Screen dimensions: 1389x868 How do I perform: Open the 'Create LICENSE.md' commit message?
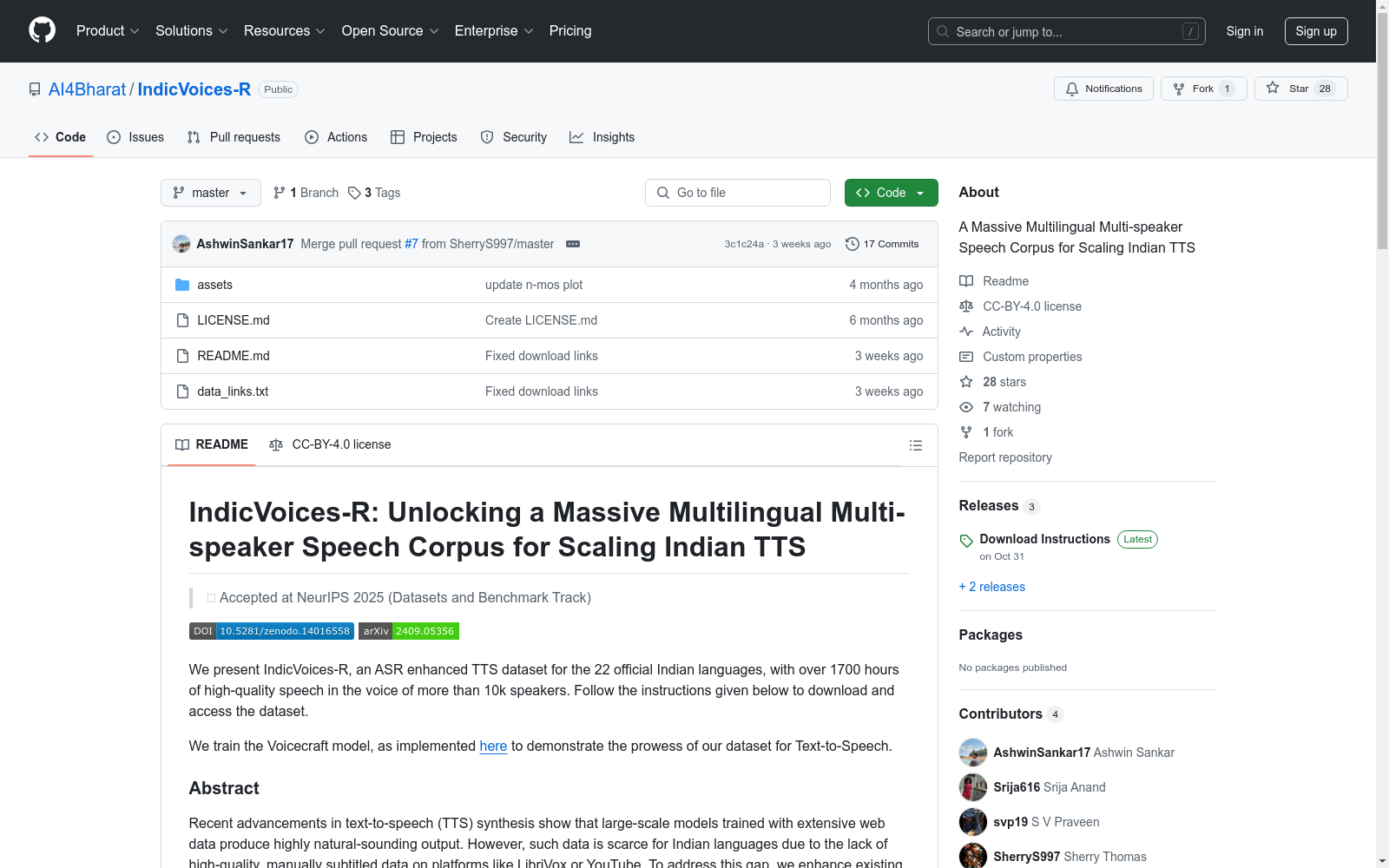point(541,320)
